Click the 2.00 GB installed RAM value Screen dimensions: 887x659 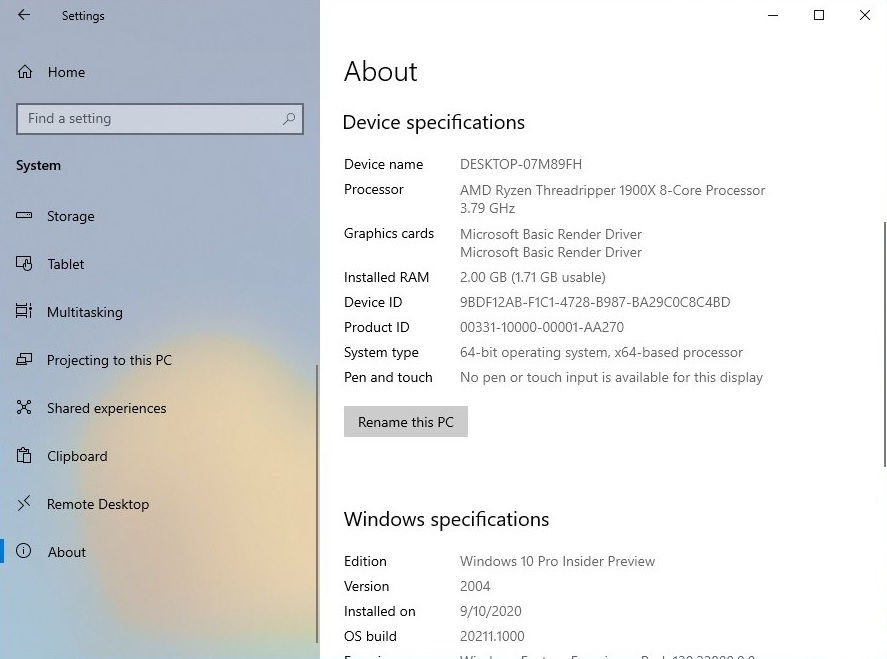coord(532,277)
